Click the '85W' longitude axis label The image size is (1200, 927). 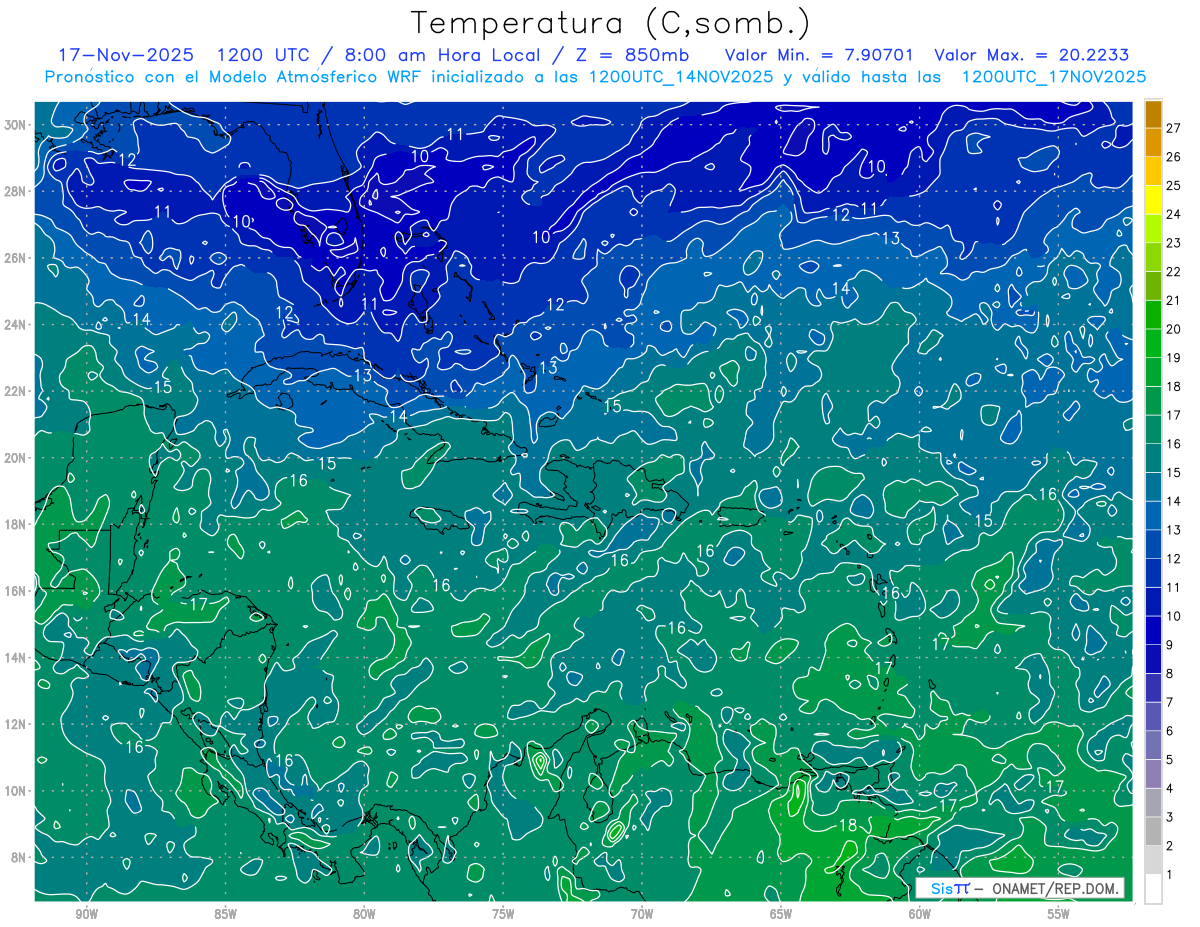(225, 915)
